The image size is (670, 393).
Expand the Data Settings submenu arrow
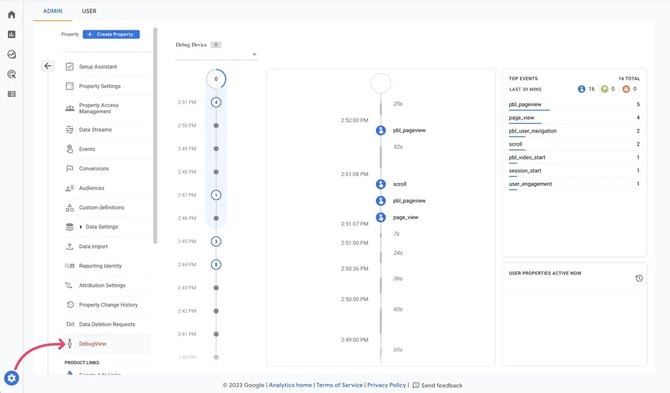[81, 227]
